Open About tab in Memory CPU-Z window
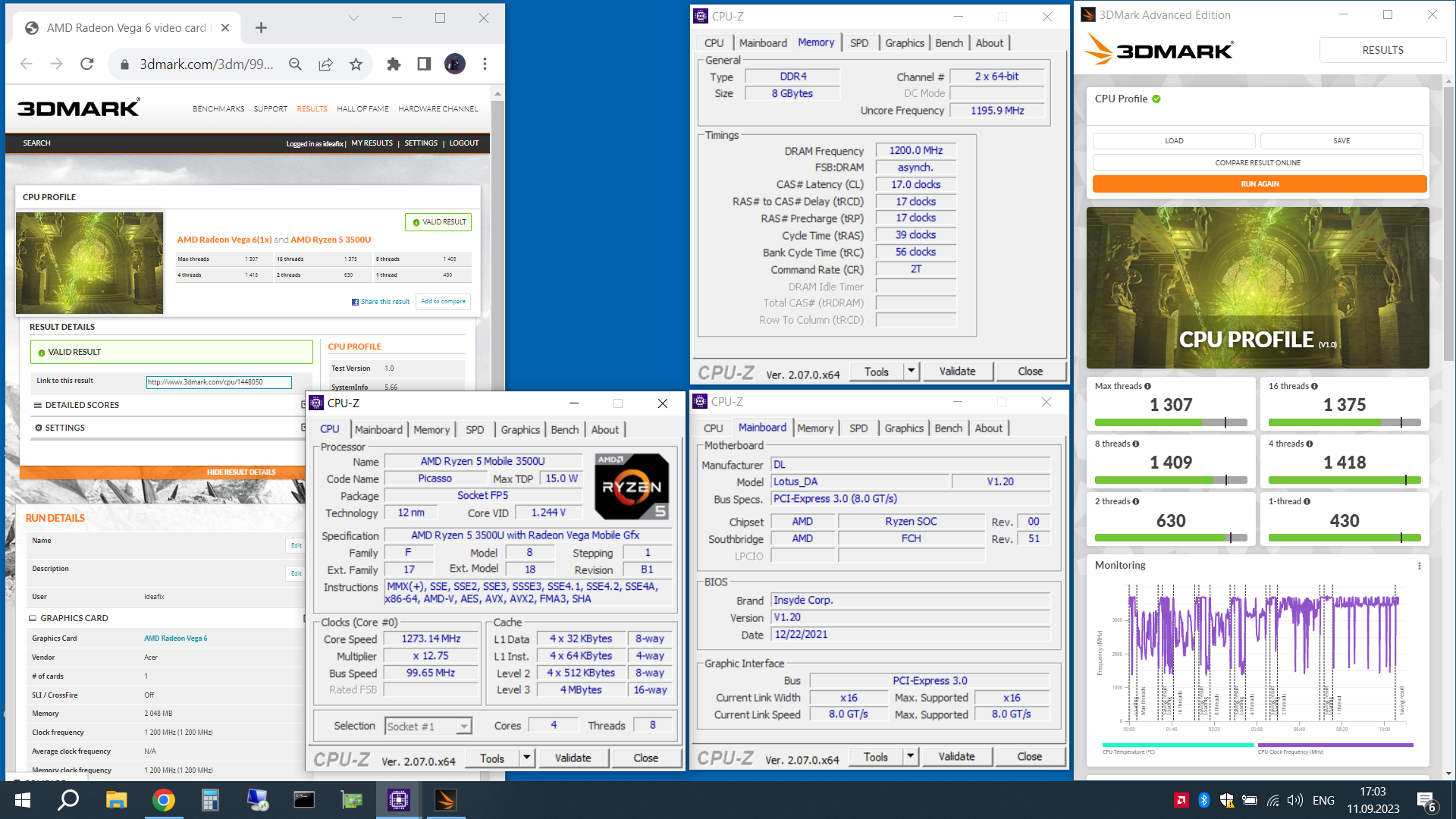The width and height of the screenshot is (1456, 819). point(989,43)
